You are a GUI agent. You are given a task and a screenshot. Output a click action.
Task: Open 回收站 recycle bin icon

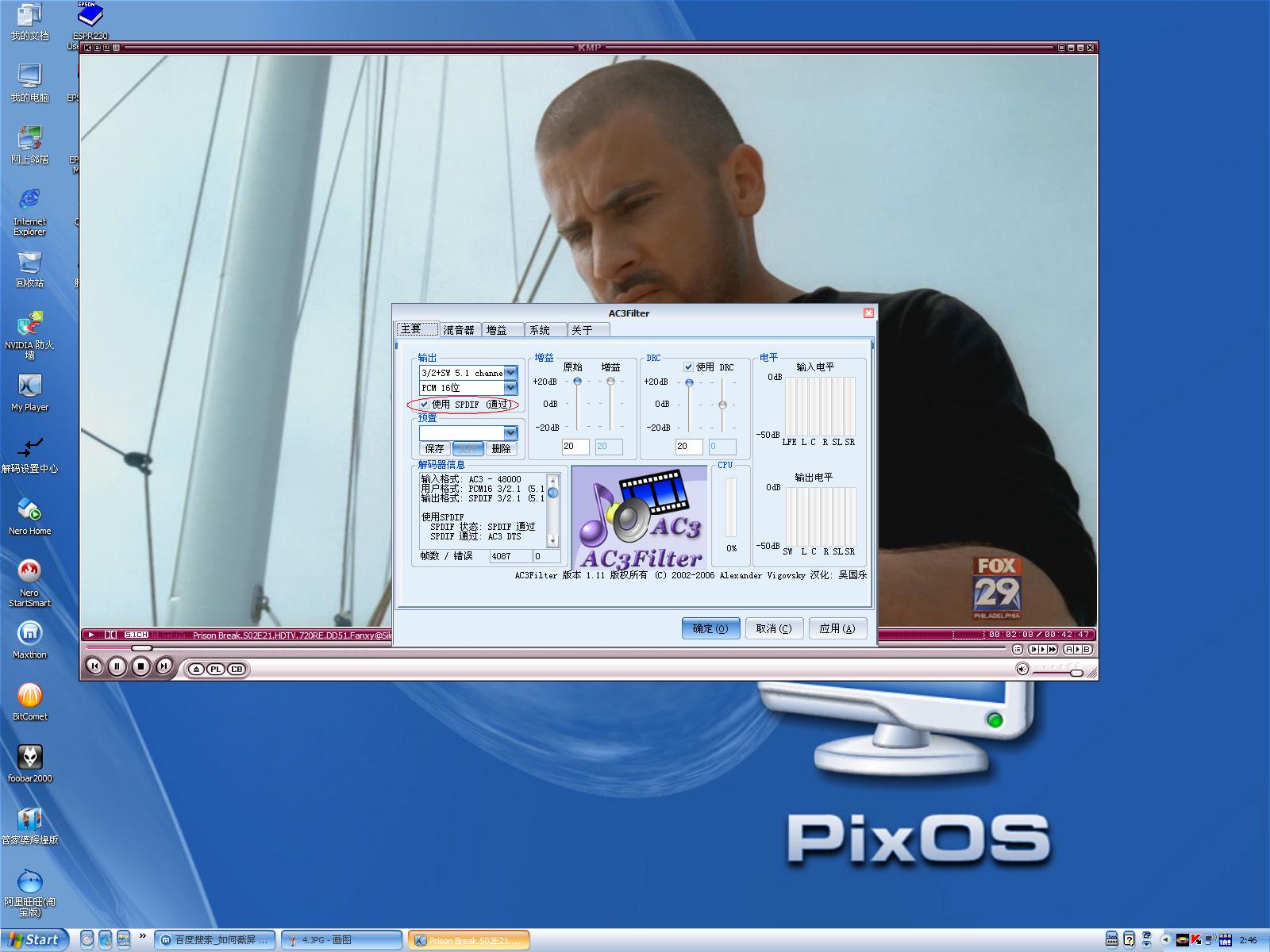[x=29, y=269]
